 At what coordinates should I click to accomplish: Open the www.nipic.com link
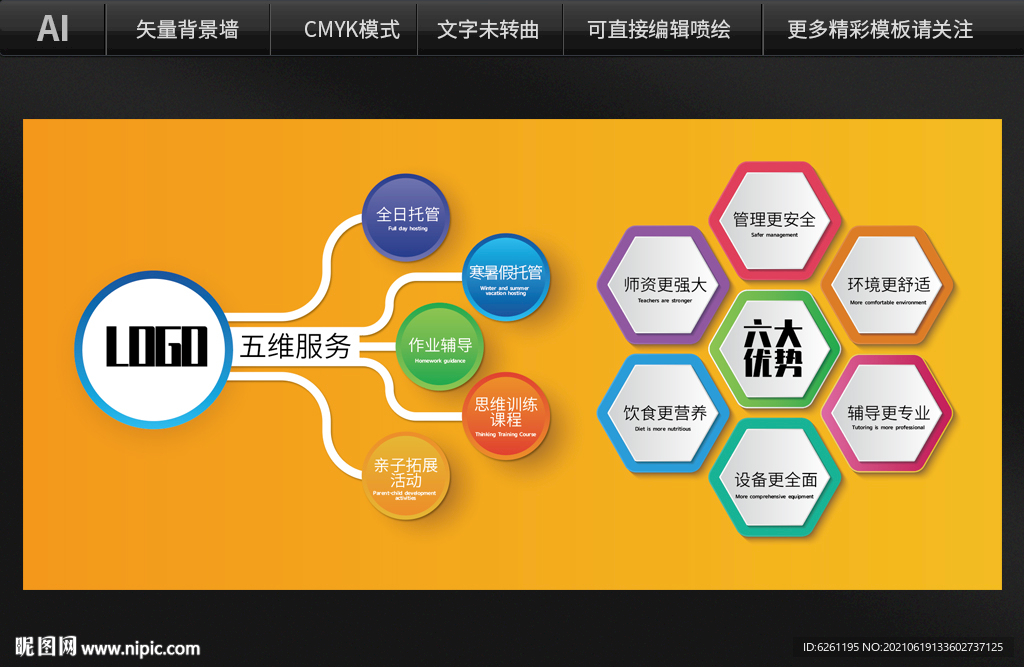[x=140, y=648]
